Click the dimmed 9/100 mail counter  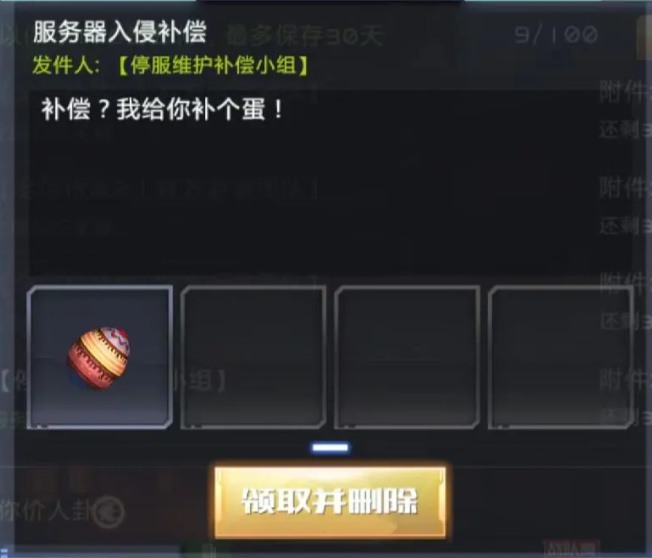[x=556, y=35]
